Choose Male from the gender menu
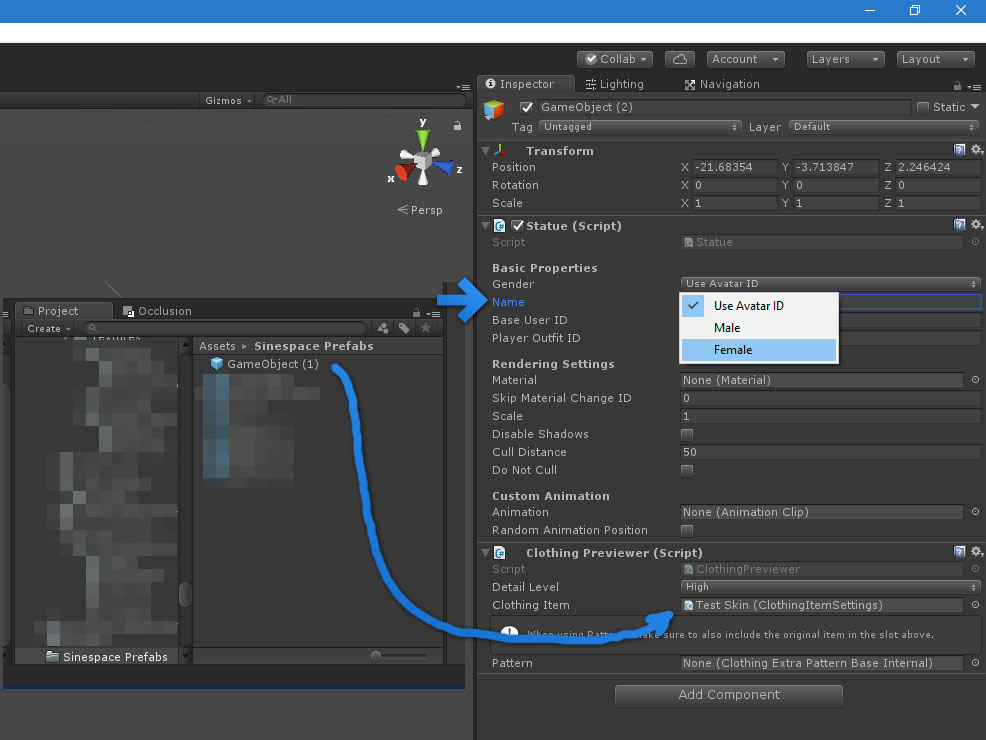986x740 pixels. (759, 328)
